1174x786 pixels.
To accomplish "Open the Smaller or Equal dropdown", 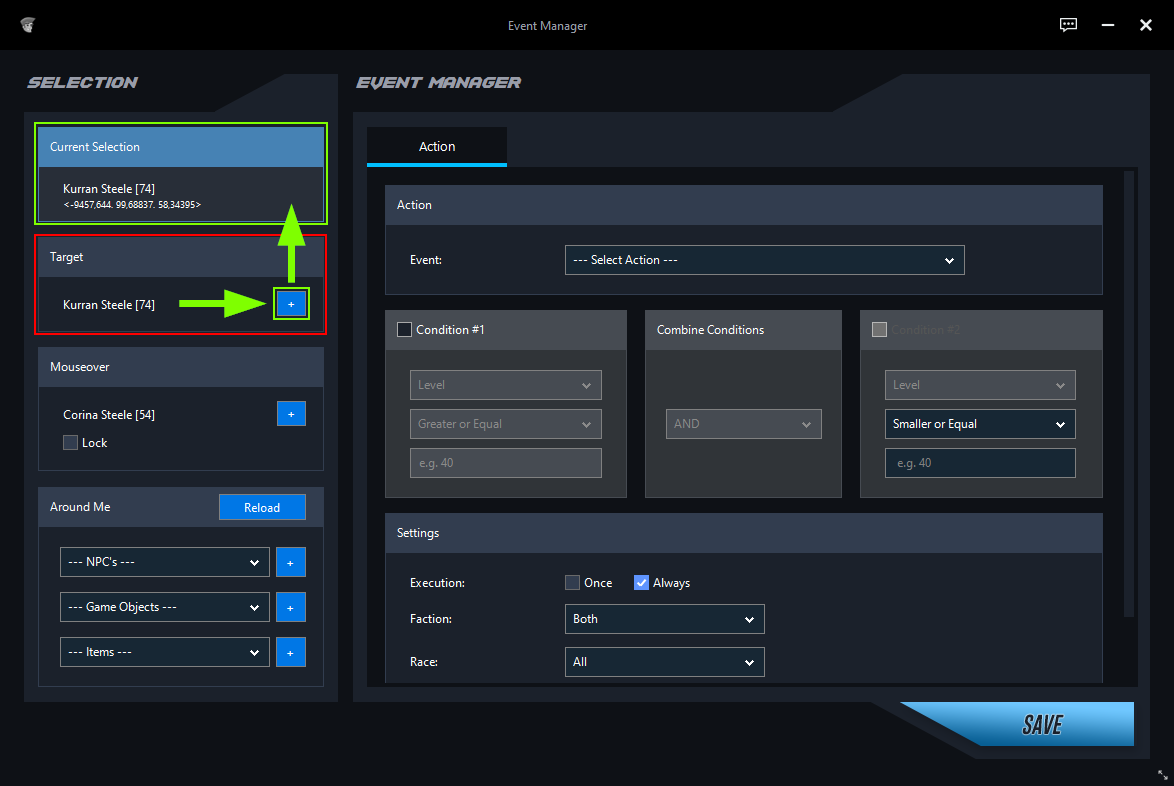I will (979, 424).
